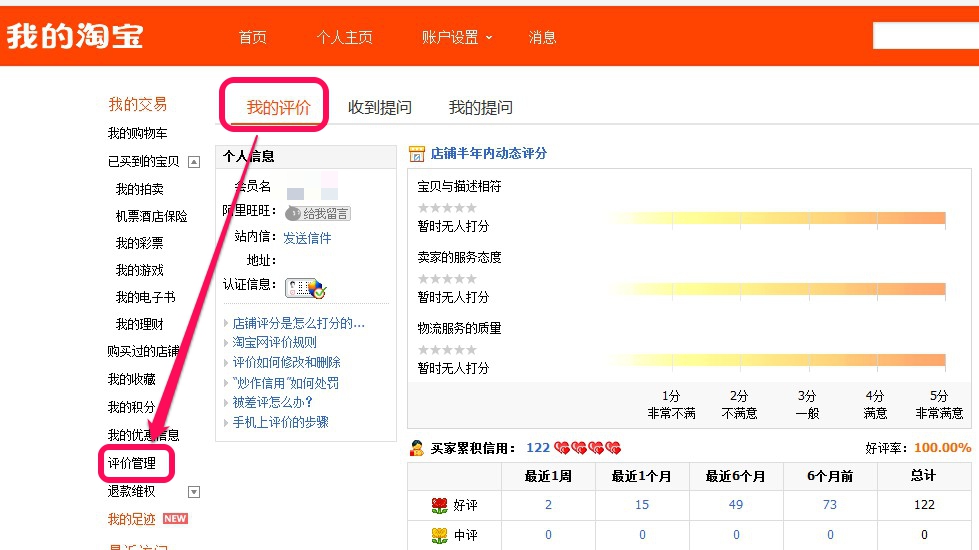979x550 pixels.
Task: Click the 1分 非常不满 scale label
Action: click(x=671, y=405)
